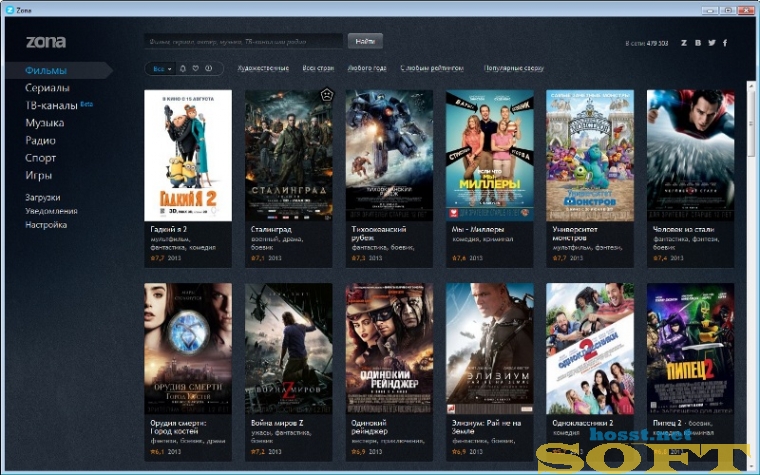The height and width of the screenshot is (475, 760).
Task: Click the bell subscriptions filter icon
Action: click(x=183, y=68)
